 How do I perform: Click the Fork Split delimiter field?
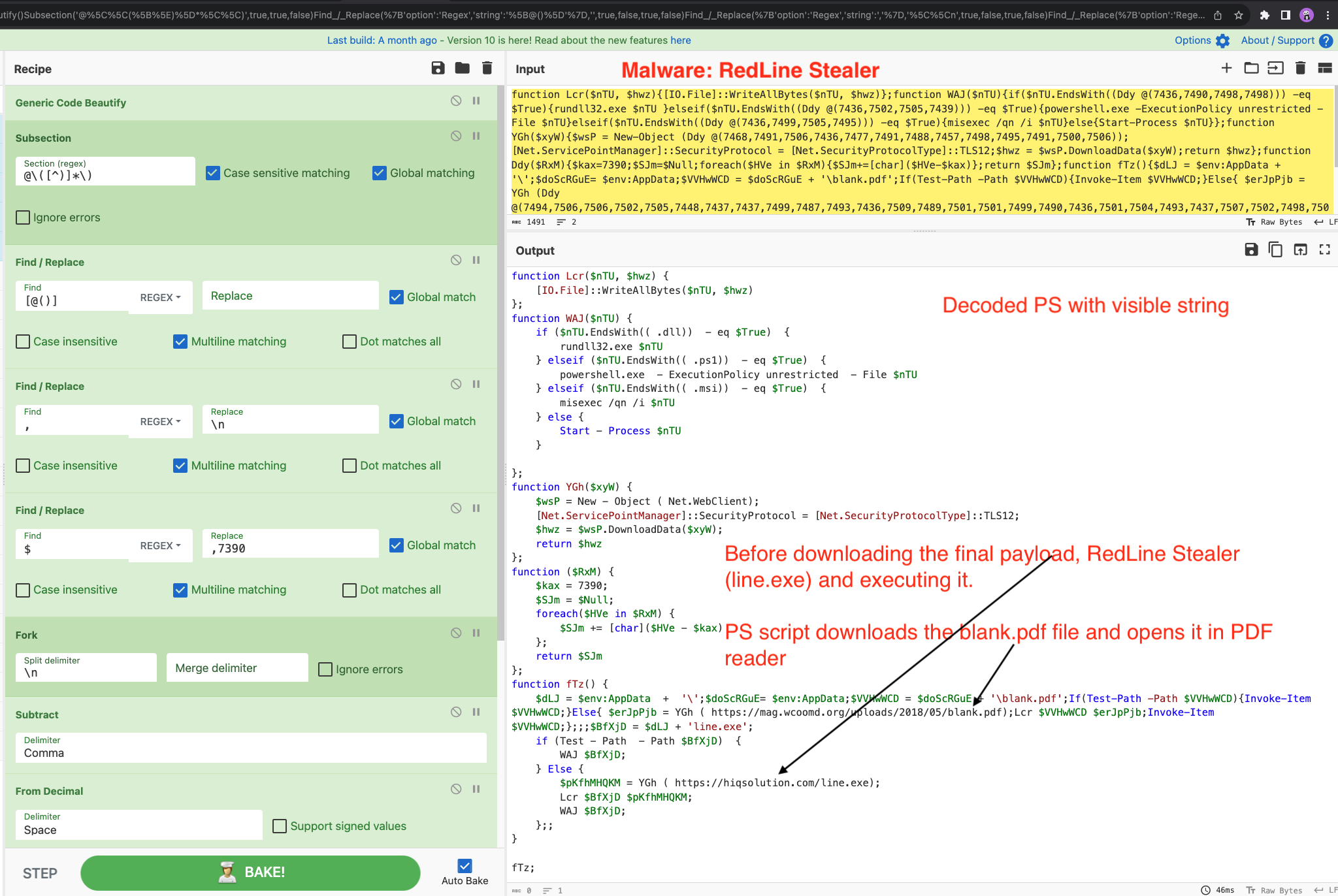[x=86, y=667]
